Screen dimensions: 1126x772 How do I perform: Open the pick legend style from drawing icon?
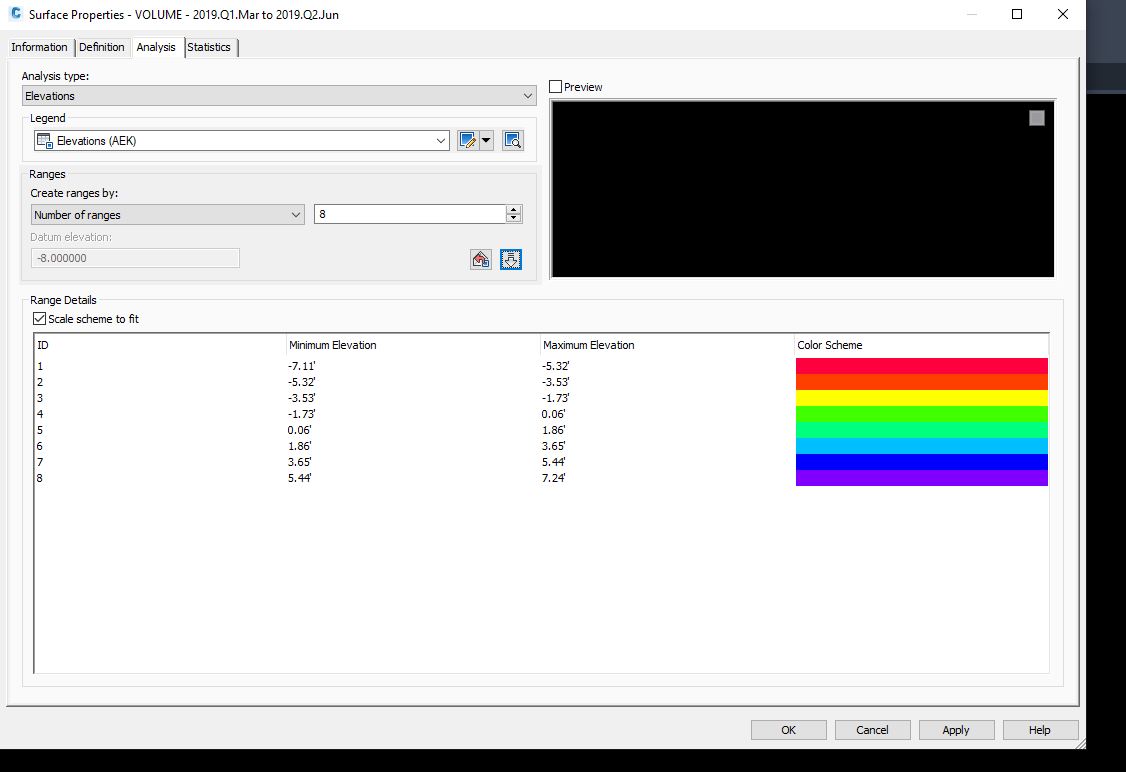coord(512,140)
